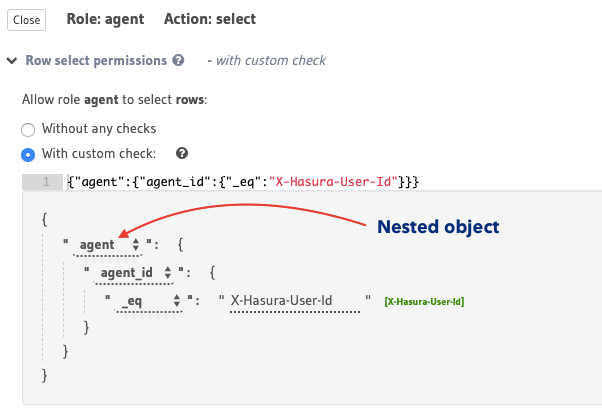The image size is (602, 415).
Task: Open help icon beside Row select permissions
Action: (x=178, y=61)
